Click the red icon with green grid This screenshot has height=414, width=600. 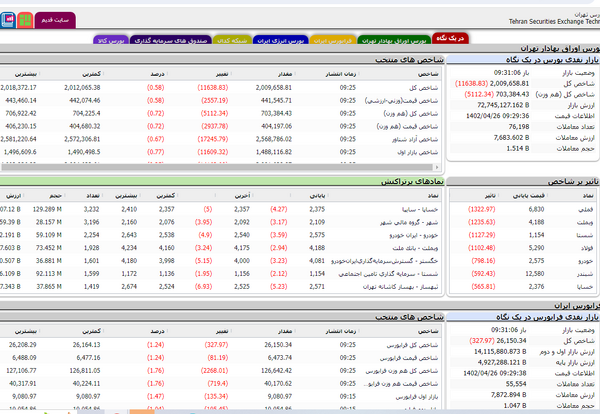point(25,20)
